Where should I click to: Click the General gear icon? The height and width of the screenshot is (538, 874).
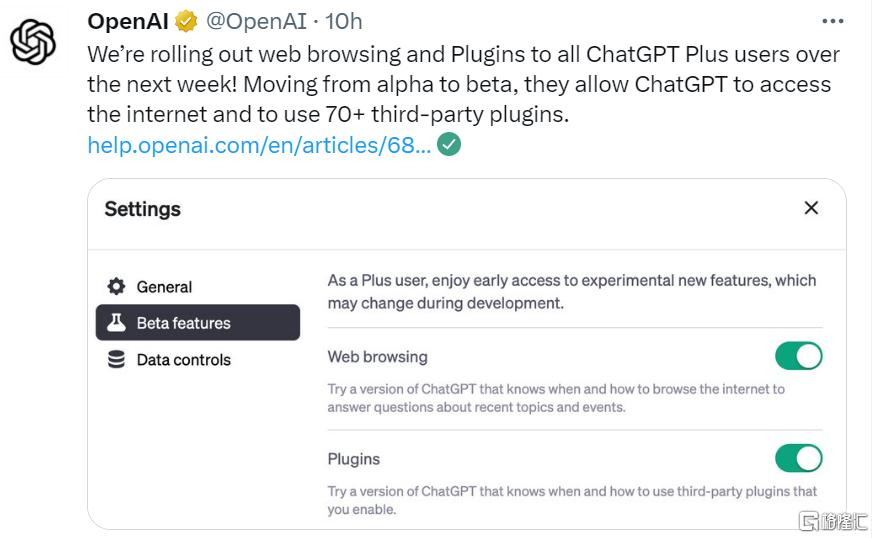point(117,287)
